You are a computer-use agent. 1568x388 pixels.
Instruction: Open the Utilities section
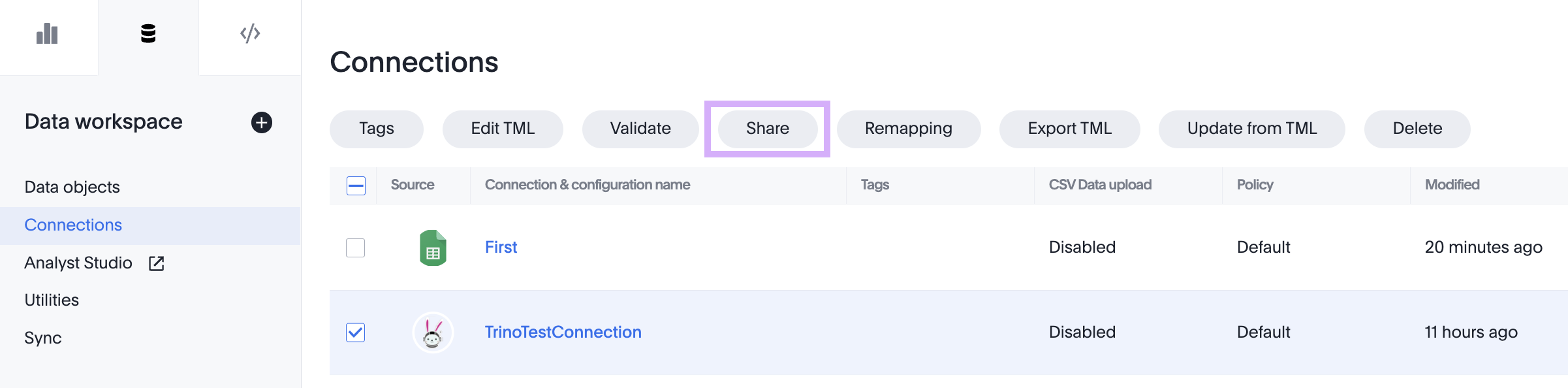pyautogui.click(x=52, y=300)
